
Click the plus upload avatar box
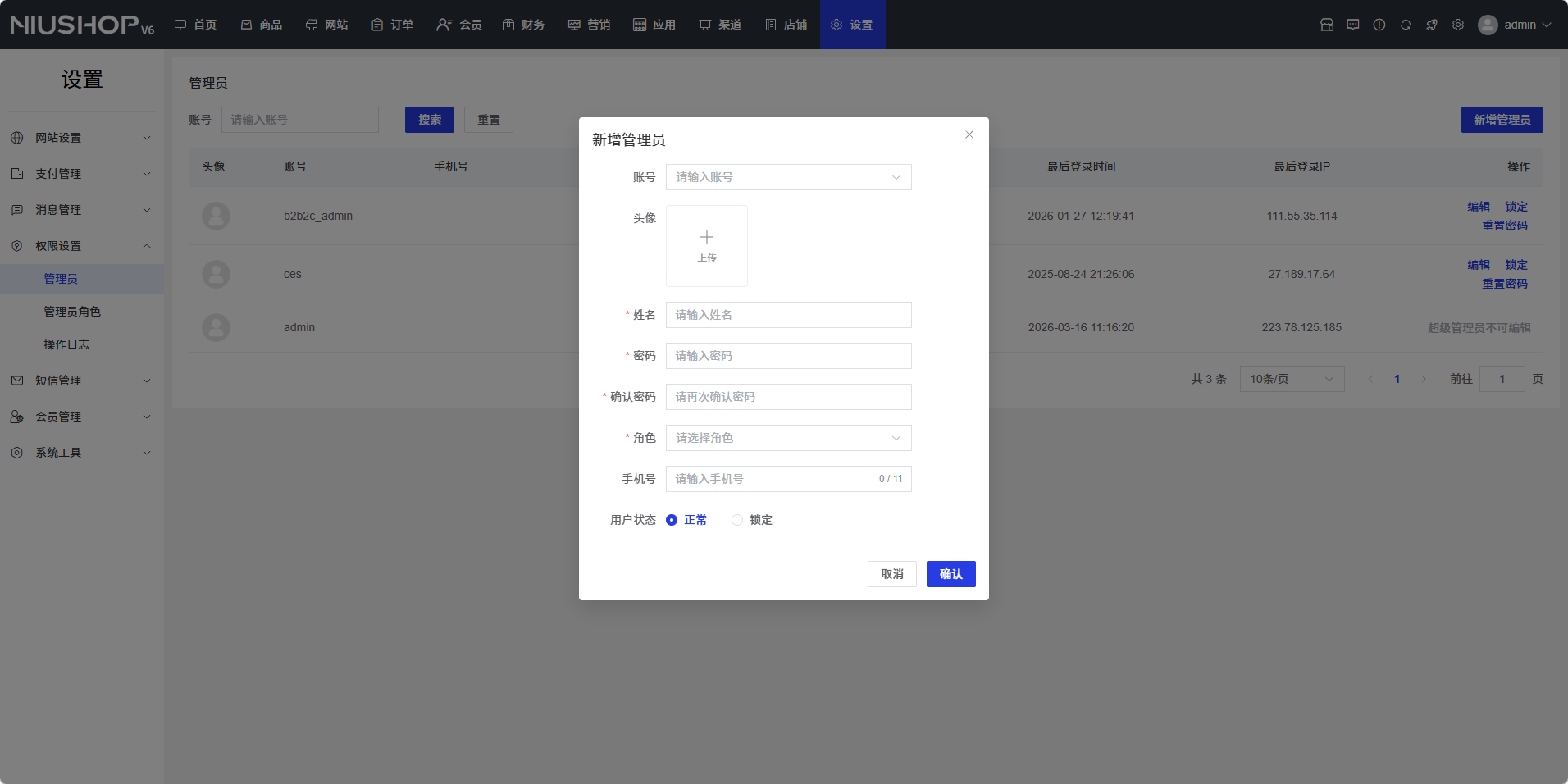(x=706, y=246)
